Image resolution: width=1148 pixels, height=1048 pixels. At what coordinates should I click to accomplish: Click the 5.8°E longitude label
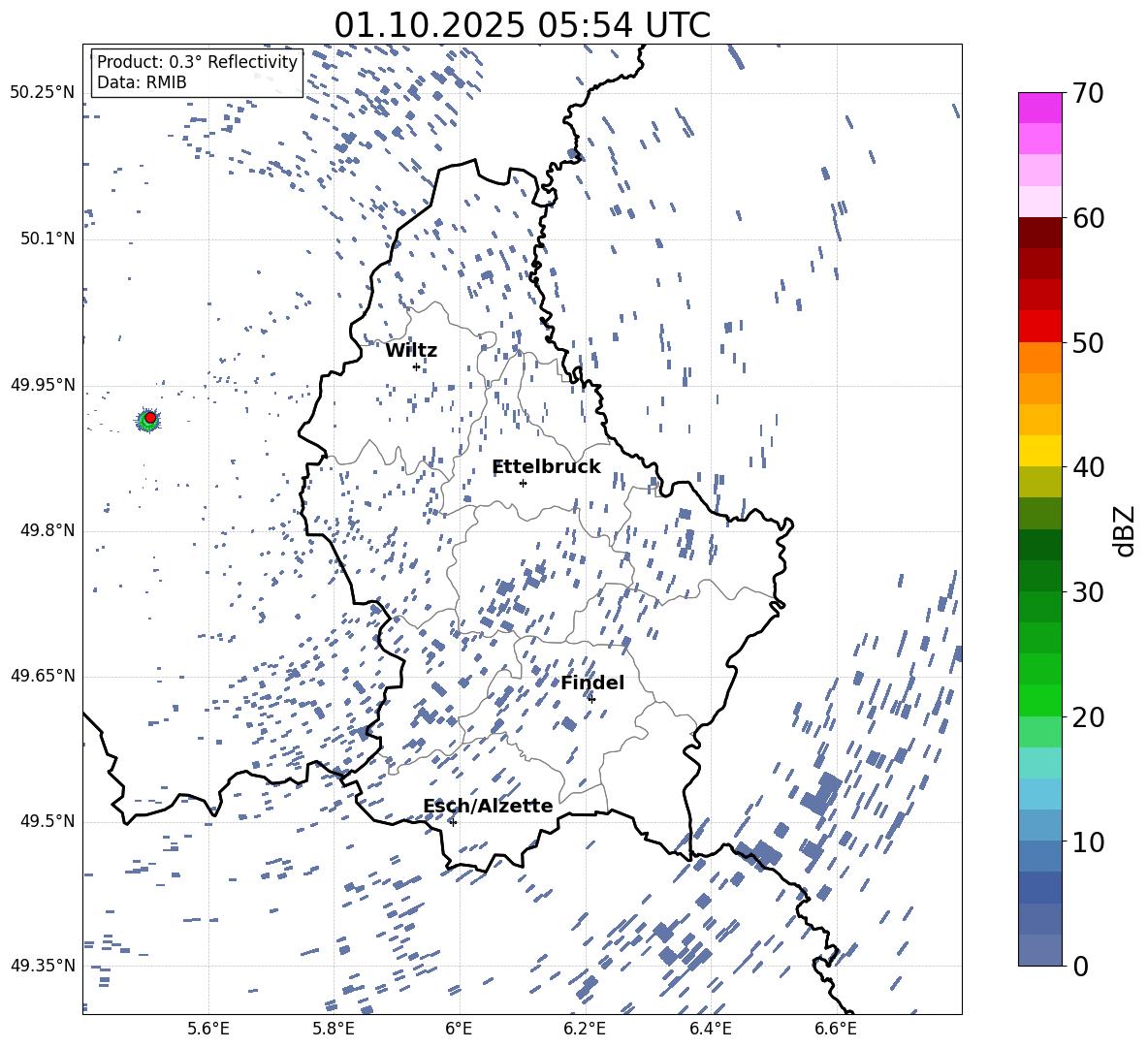point(334,1029)
